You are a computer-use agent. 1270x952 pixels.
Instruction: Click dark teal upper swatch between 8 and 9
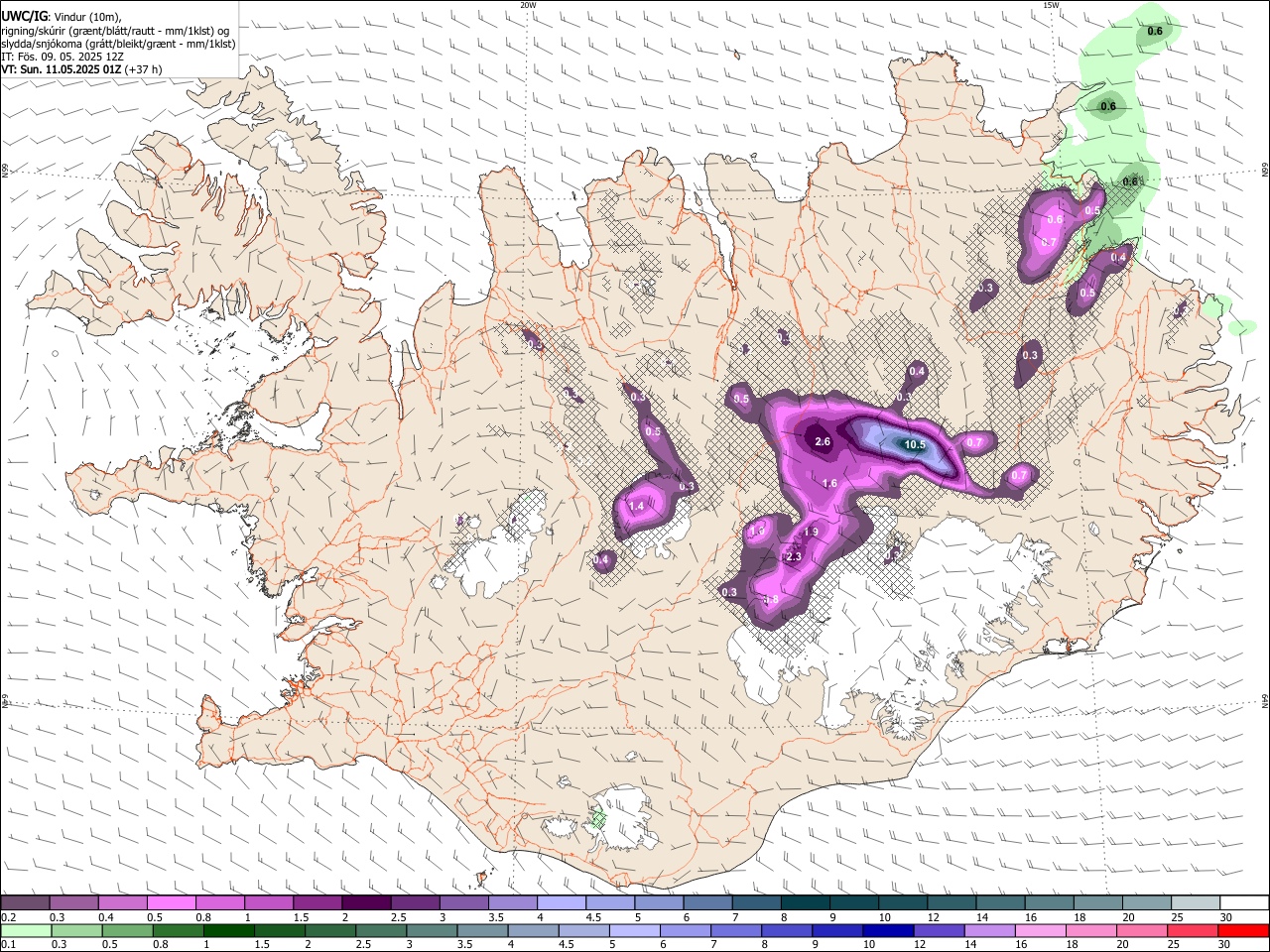[x=804, y=902]
